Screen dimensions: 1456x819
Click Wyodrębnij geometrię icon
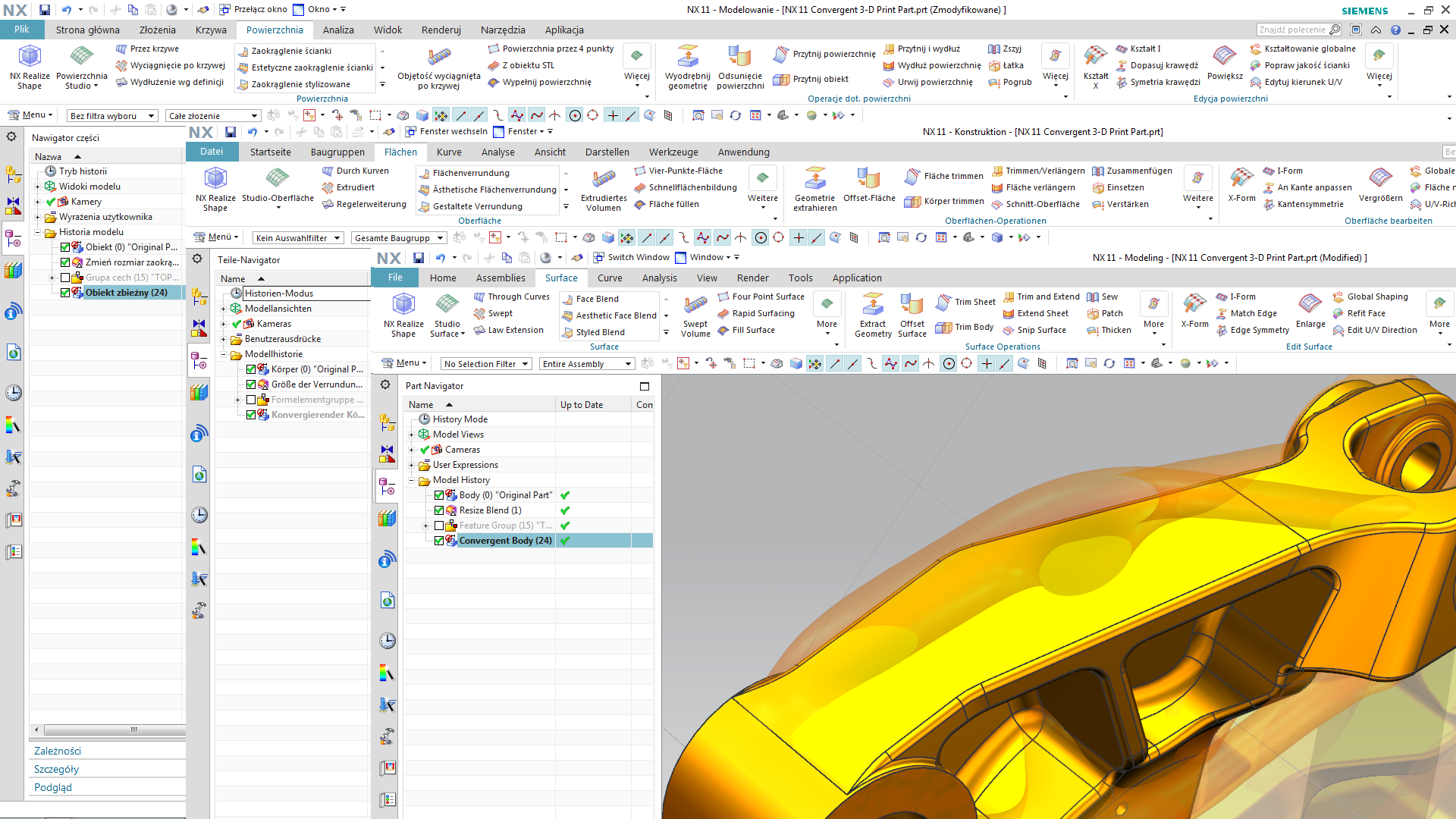coord(687,67)
